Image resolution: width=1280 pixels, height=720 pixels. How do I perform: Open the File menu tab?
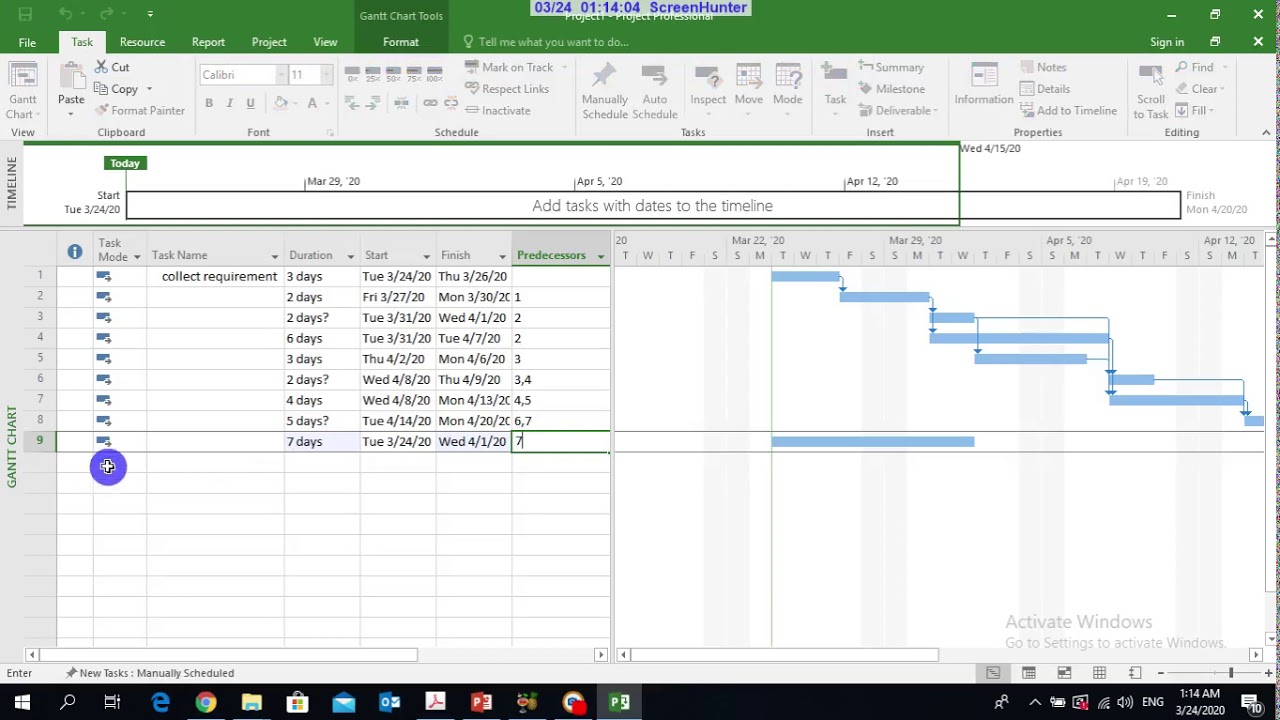[x=27, y=42]
